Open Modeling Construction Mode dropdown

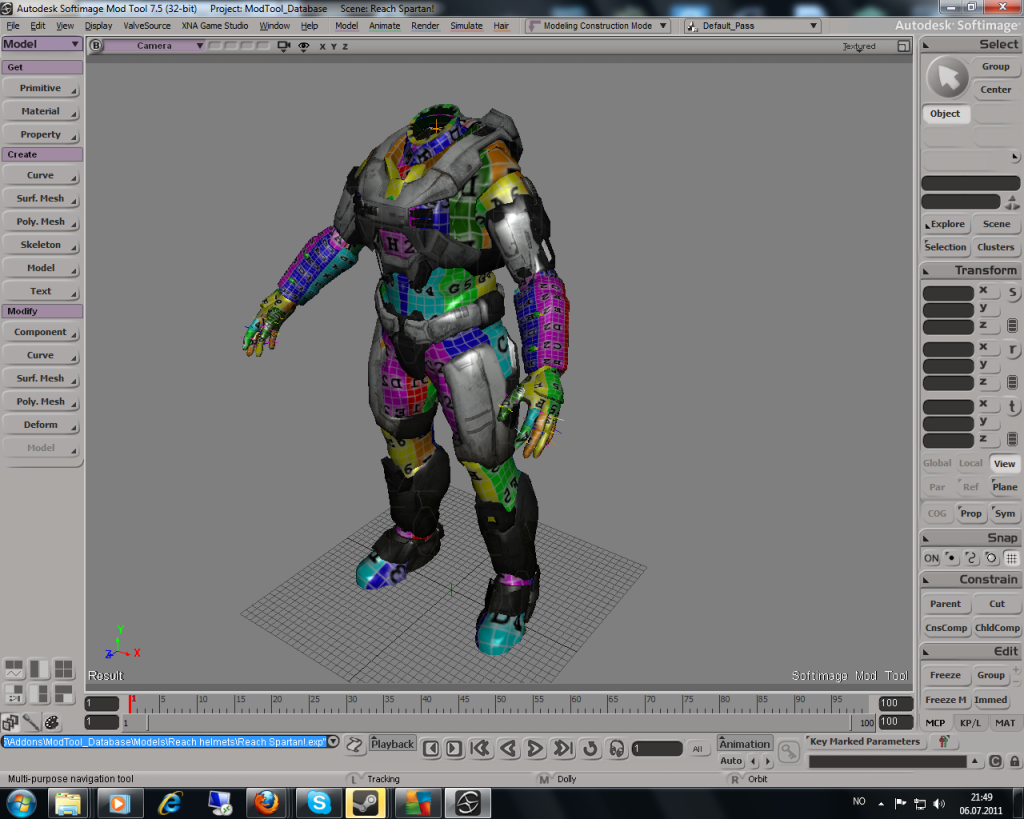[598, 25]
